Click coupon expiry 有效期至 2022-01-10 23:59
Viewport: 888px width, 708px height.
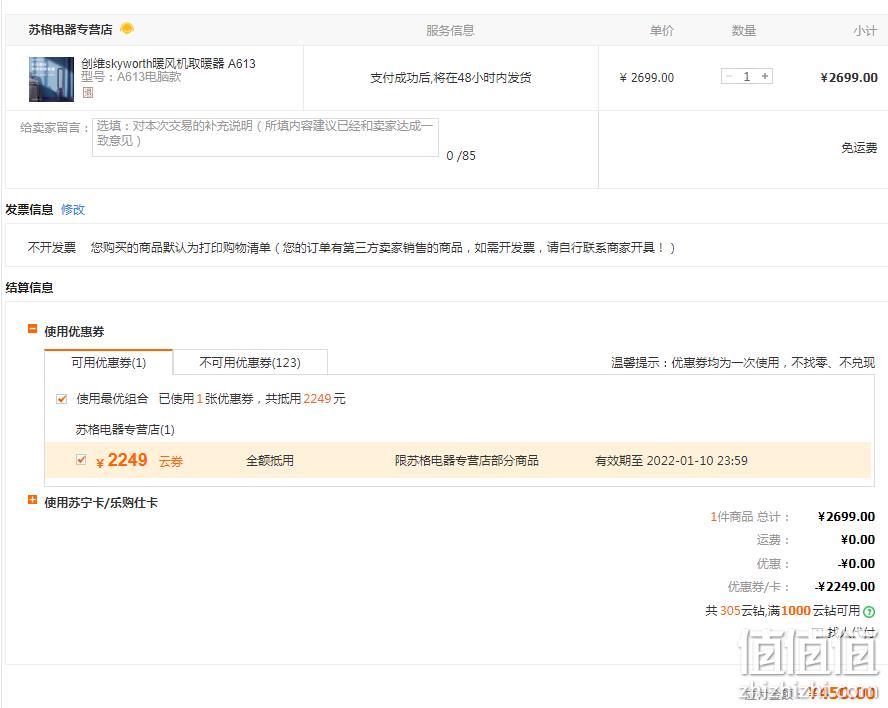point(671,461)
